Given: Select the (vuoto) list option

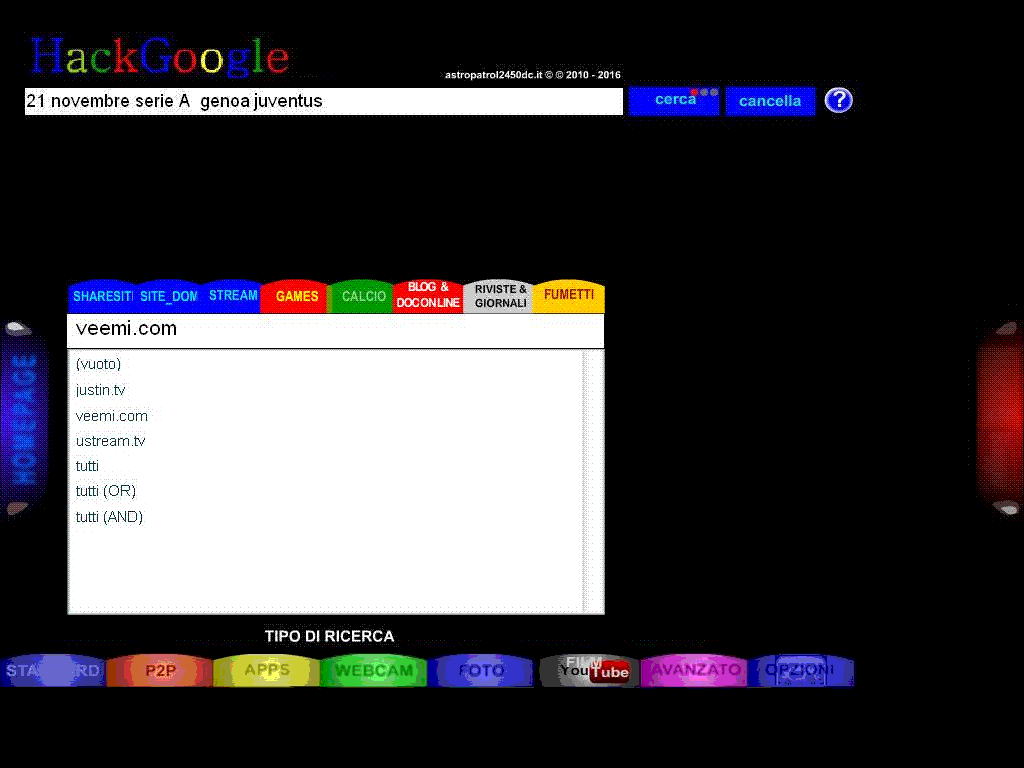Looking at the screenshot, I should pos(98,364).
